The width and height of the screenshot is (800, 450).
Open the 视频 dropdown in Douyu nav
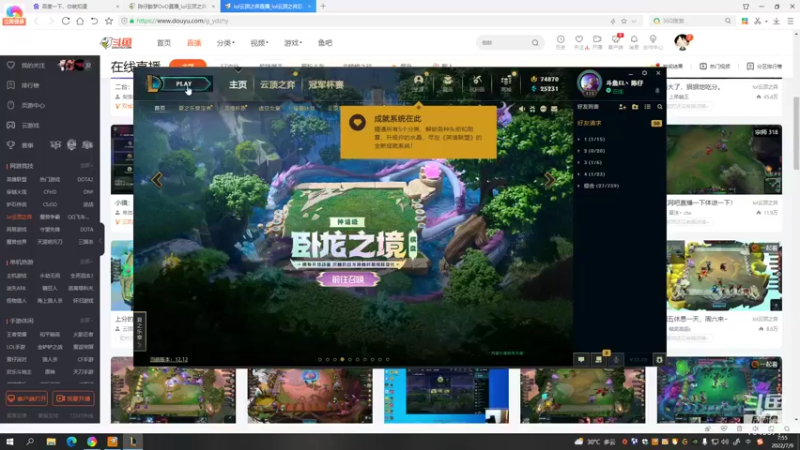[259, 43]
